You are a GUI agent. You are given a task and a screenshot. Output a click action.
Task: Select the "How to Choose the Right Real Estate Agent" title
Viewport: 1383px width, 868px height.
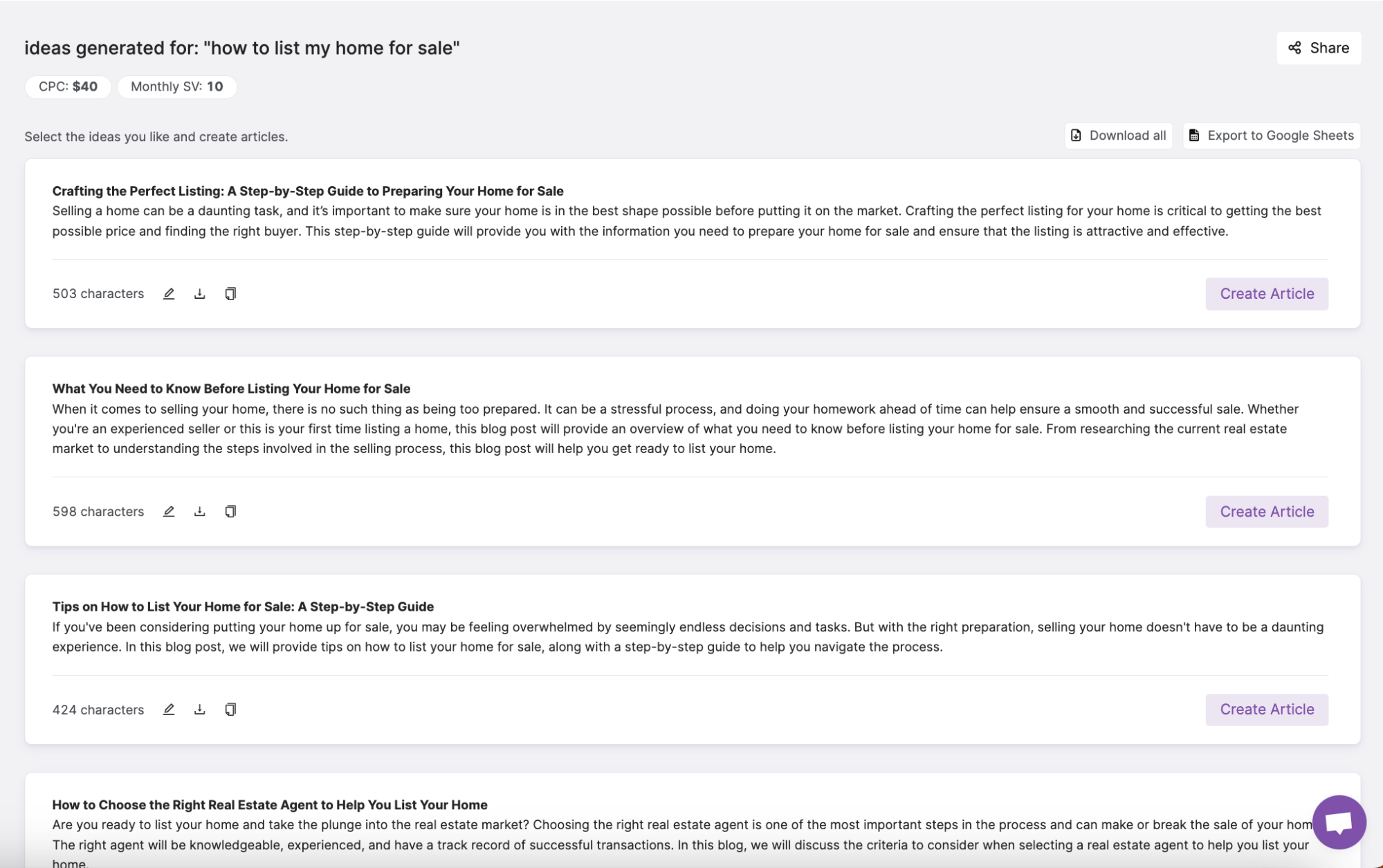pyautogui.click(x=270, y=804)
